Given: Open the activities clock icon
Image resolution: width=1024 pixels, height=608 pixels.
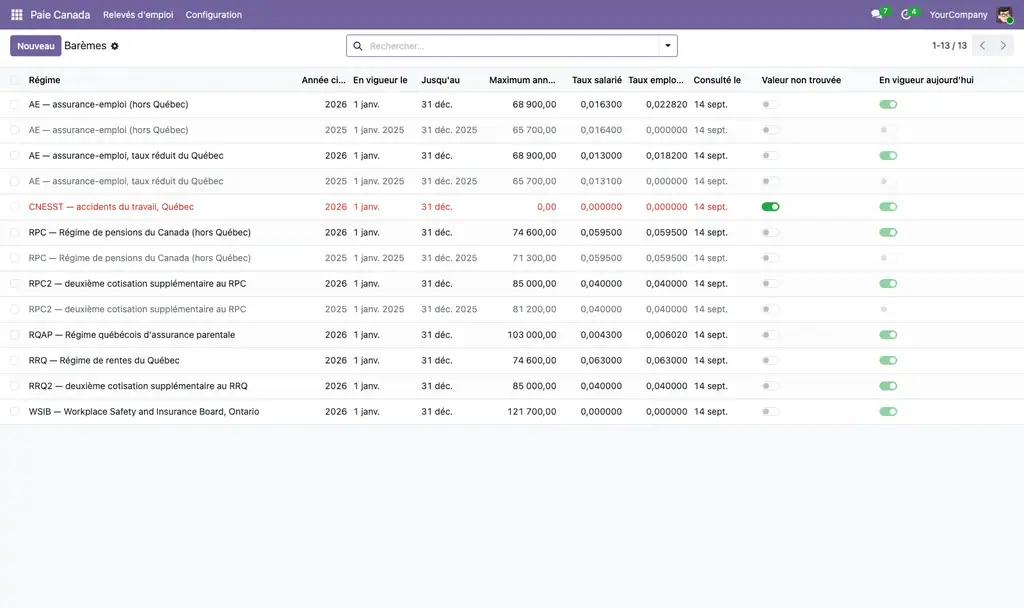Looking at the screenshot, I should [x=906, y=14].
